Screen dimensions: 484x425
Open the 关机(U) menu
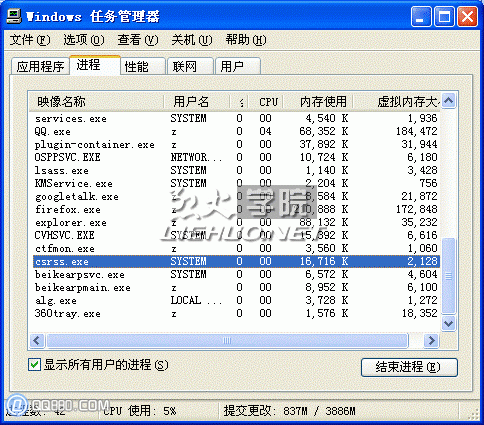coord(192,40)
